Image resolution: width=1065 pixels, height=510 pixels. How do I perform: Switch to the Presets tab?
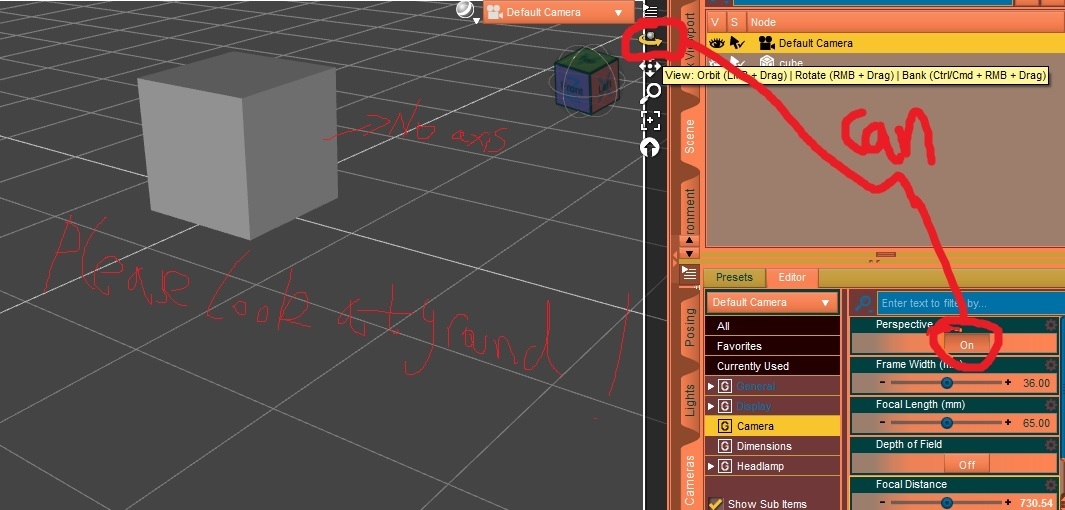[734, 277]
